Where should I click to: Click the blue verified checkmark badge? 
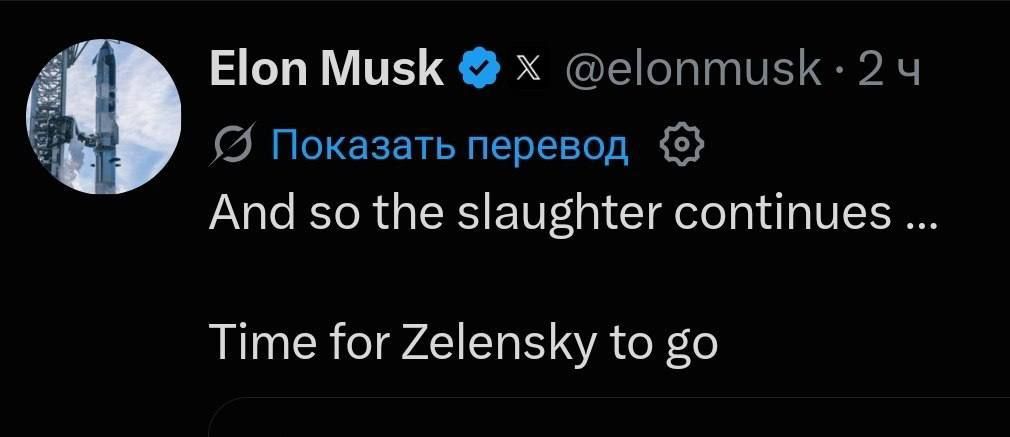tap(479, 71)
